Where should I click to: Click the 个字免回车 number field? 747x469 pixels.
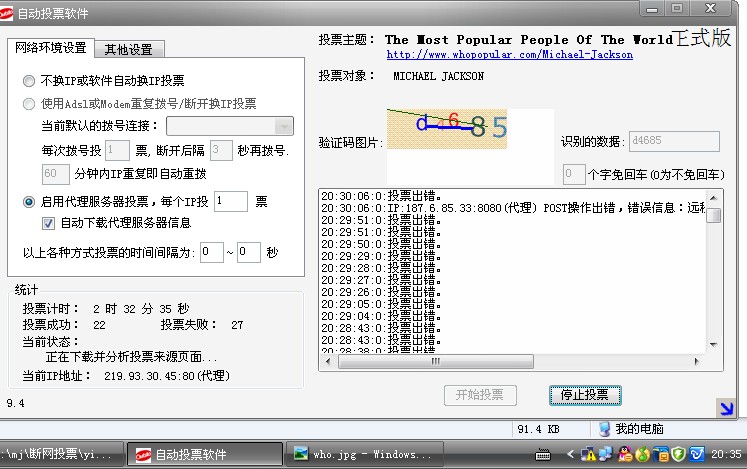tap(574, 174)
